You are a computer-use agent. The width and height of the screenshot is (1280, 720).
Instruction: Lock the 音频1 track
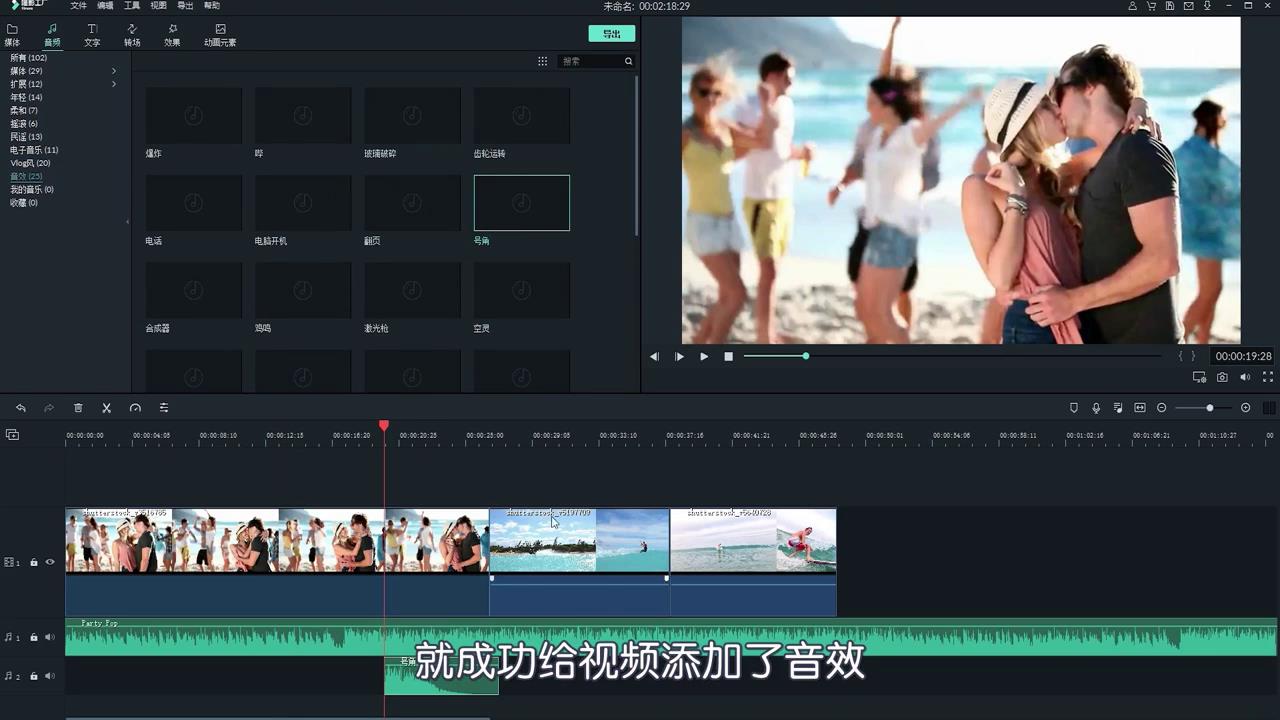33,637
